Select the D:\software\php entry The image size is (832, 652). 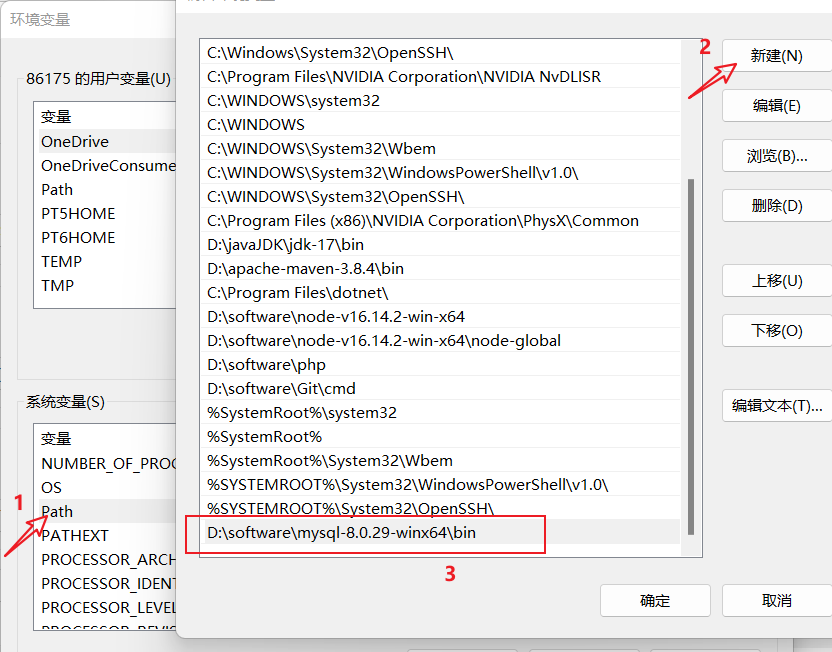click(x=266, y=365)
